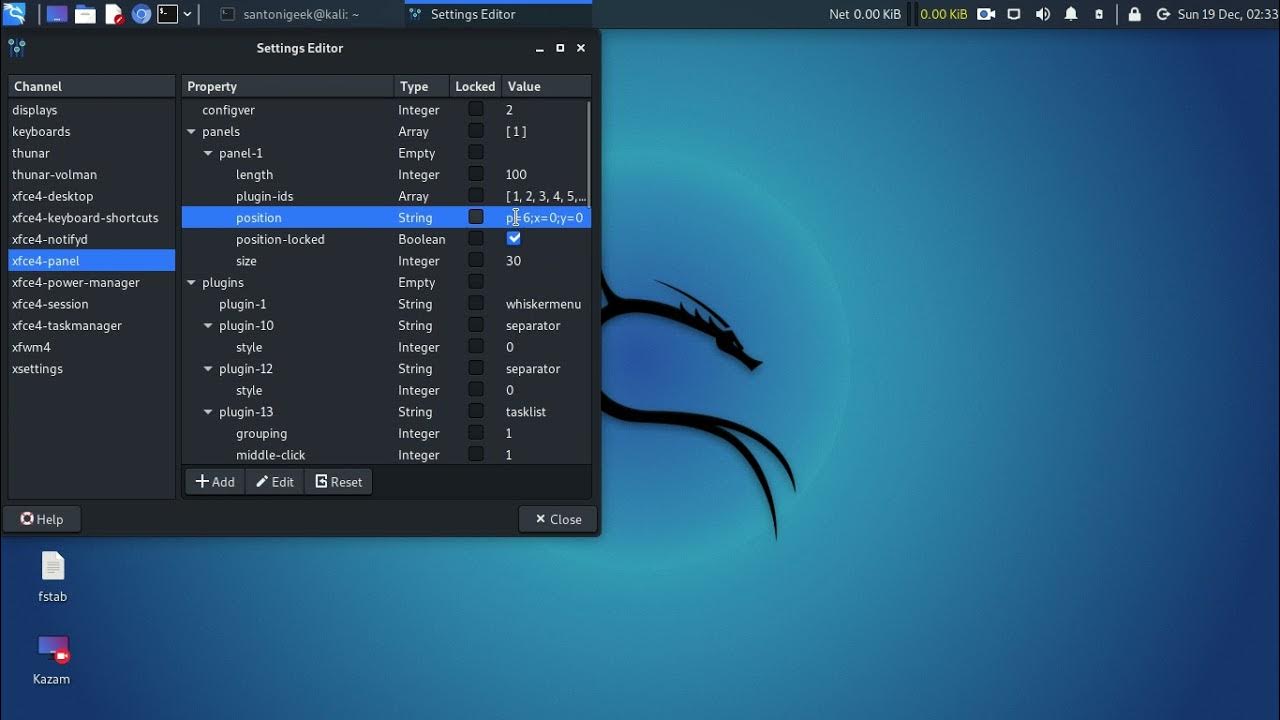
Task: Collapse the plugin-10 tree node
Action: [208, 326]
